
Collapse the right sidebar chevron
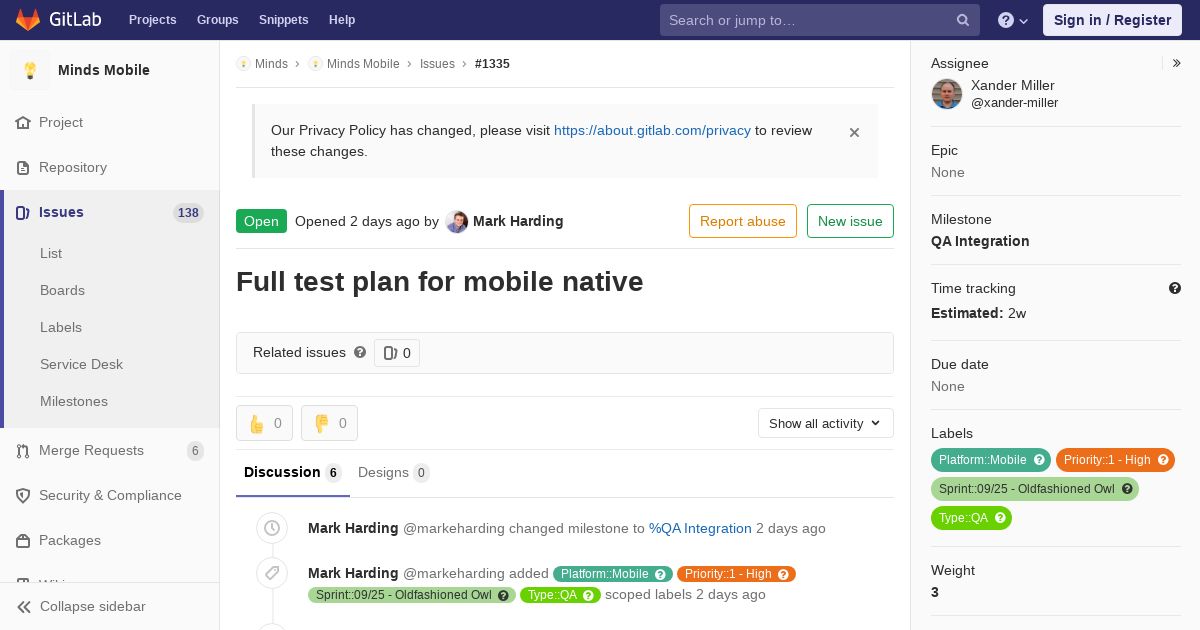(1177, 63)
